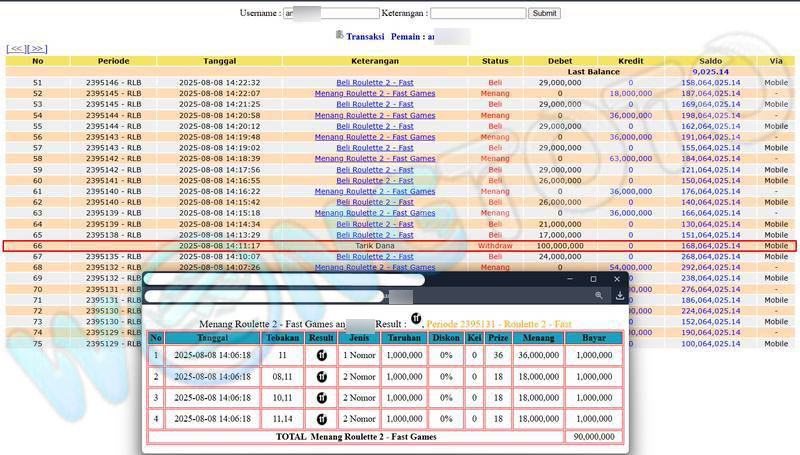Click the 'Tarik Dana' withdraw row 66

point(375,245)
